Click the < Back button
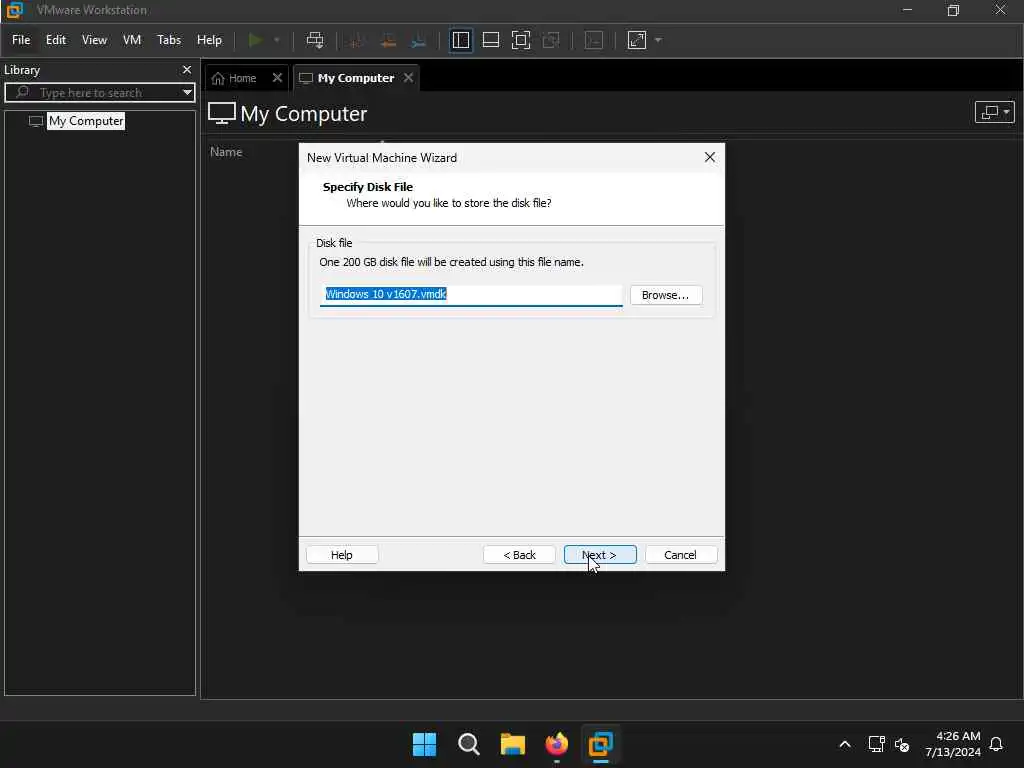 tap(519, 555)
